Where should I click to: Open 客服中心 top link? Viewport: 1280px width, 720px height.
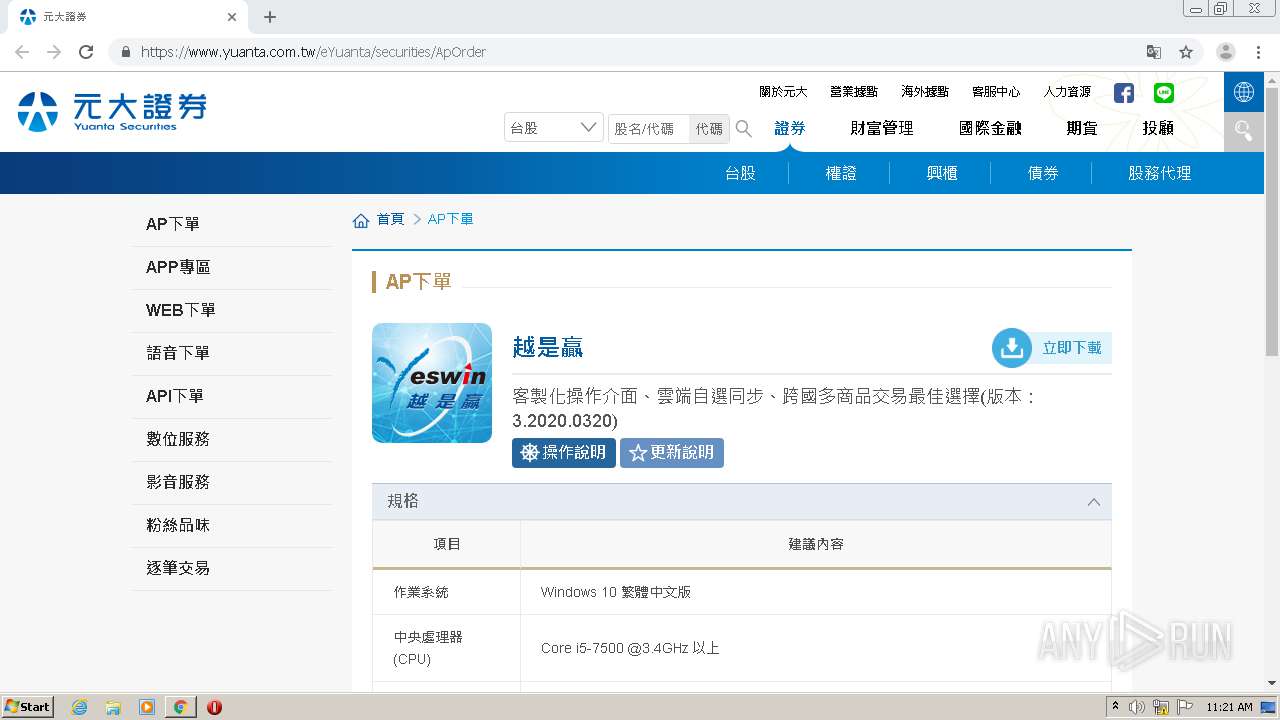[x=996, y=92]
